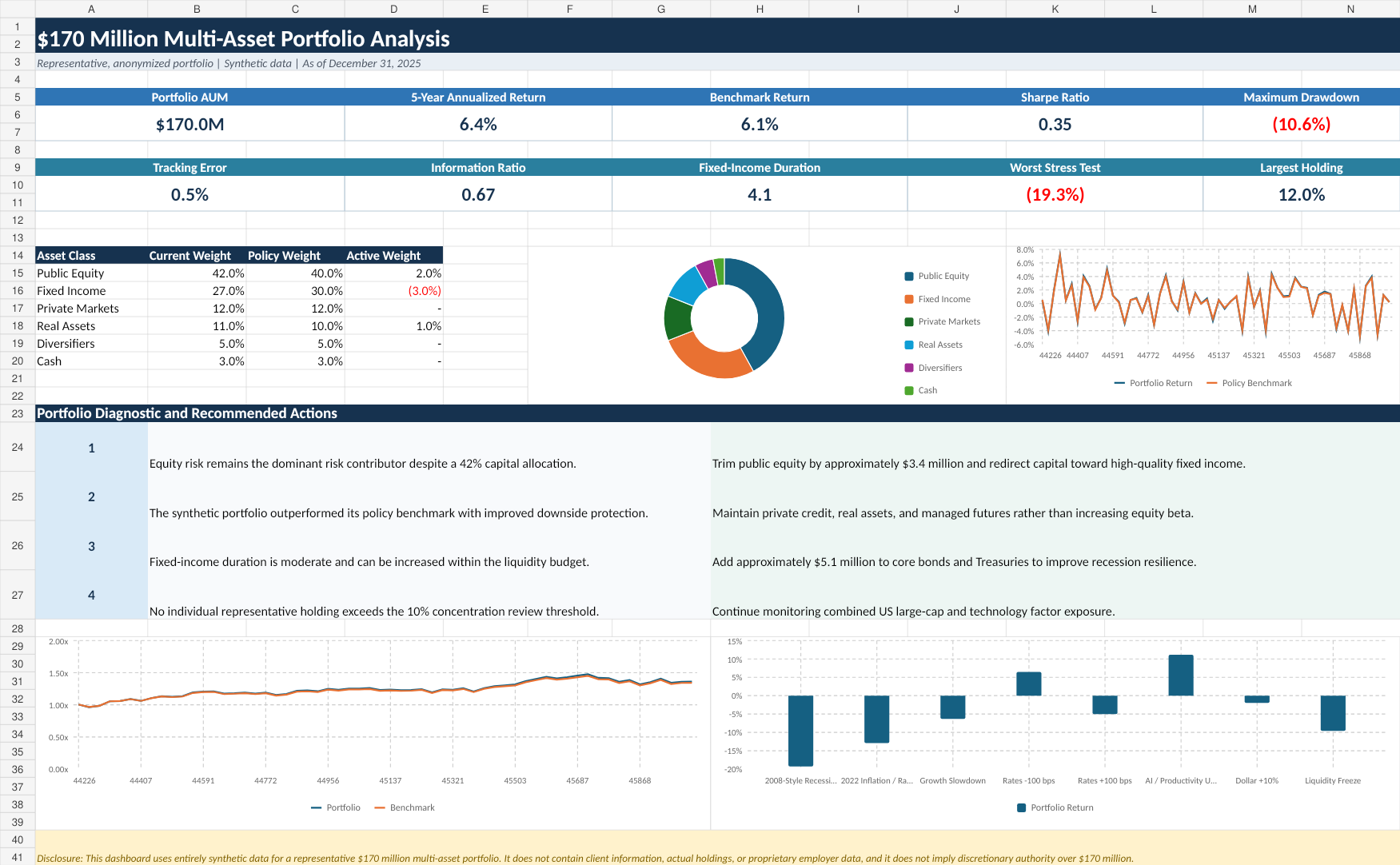The width and height of the screenshot is (1400, 865).
Task: Click Real Assets policy weight 10.0%
Action: click(x=295, y=325)
